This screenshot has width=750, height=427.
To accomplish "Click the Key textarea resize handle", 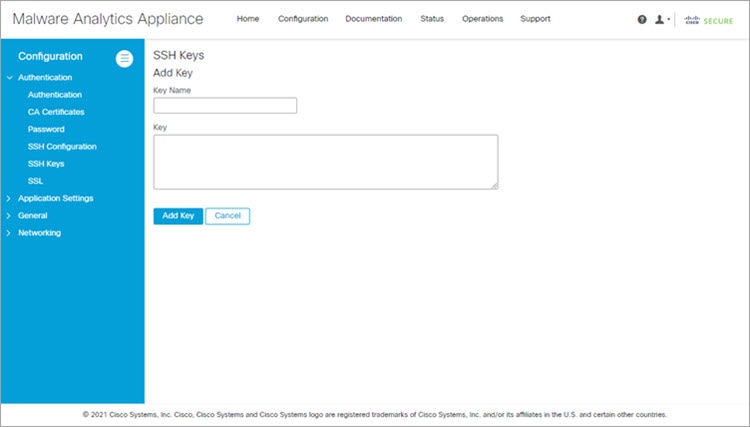I will click(x=495, y=186).
